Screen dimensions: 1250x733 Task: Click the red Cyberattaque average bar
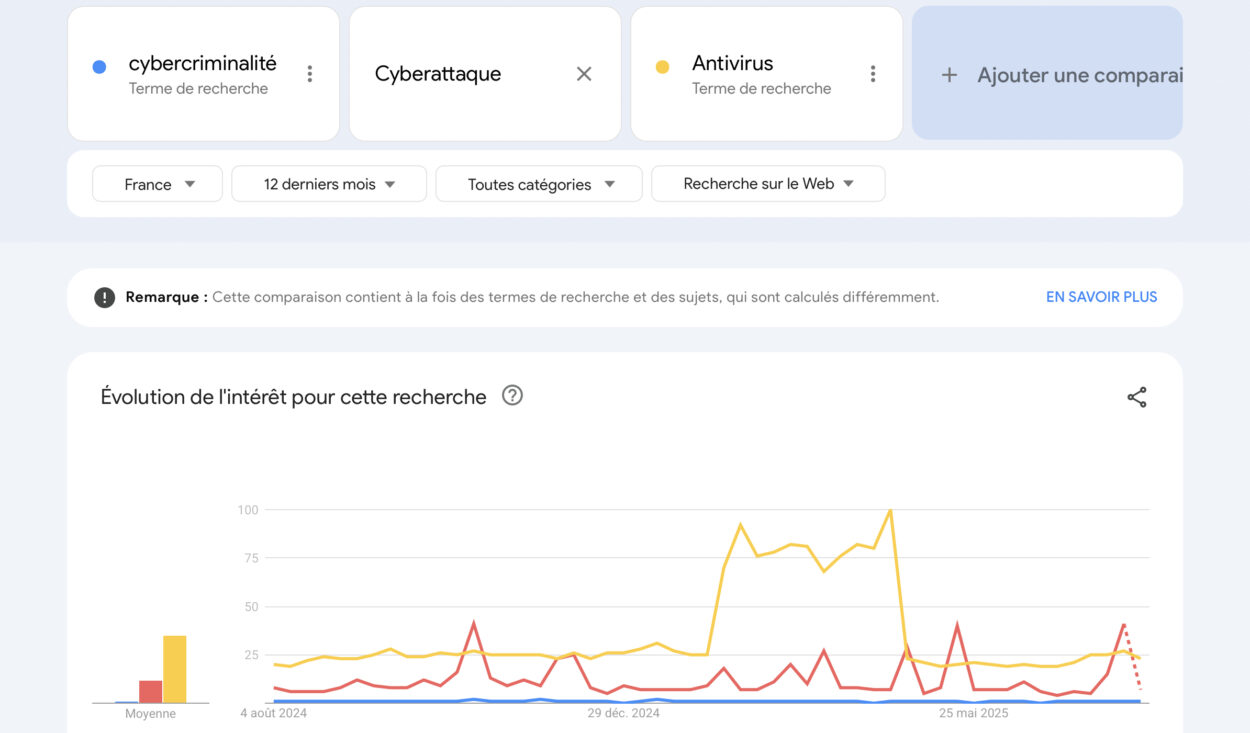click(150, 691)
